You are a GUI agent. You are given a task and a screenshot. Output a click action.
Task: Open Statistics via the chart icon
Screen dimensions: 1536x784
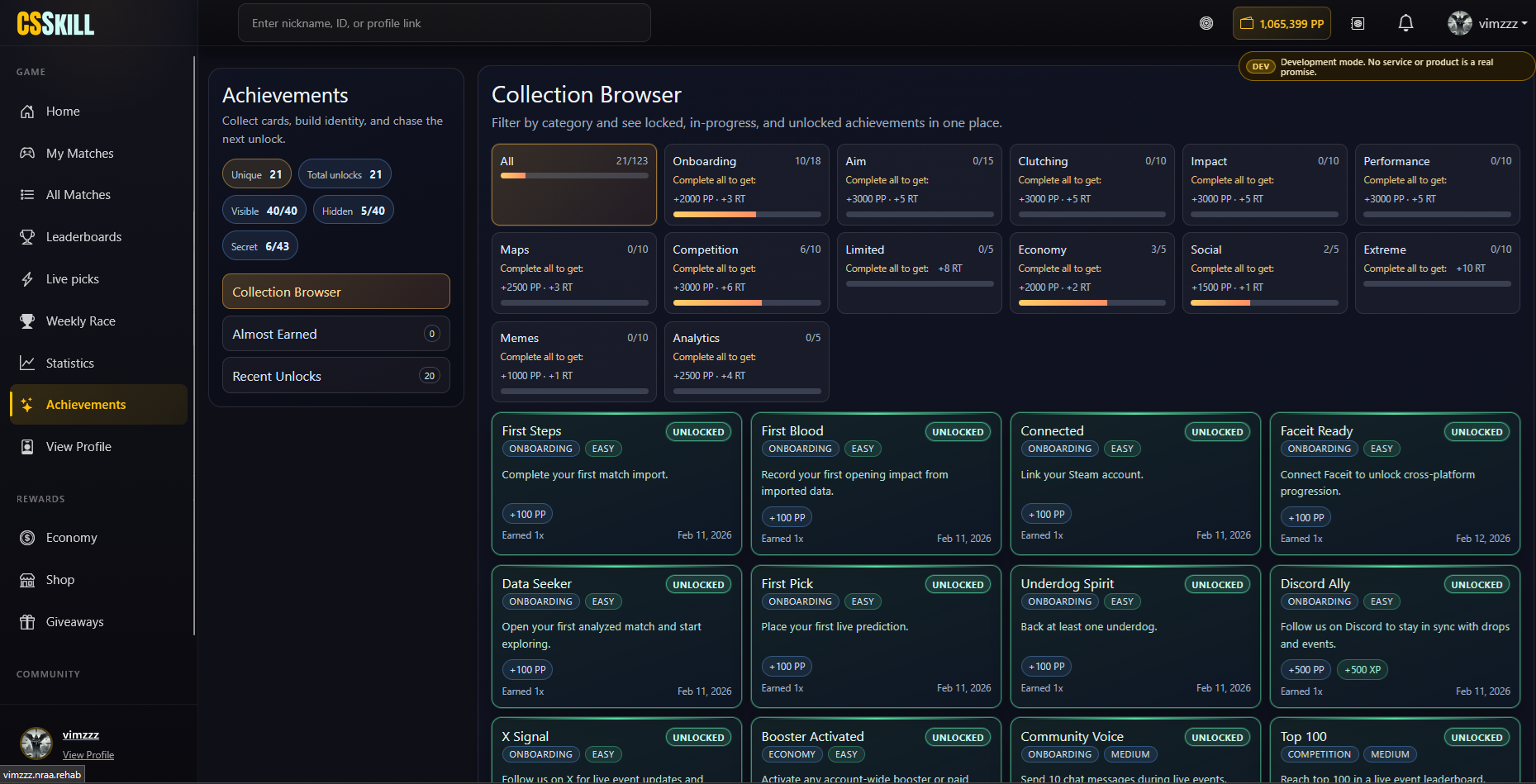point(69,363)
